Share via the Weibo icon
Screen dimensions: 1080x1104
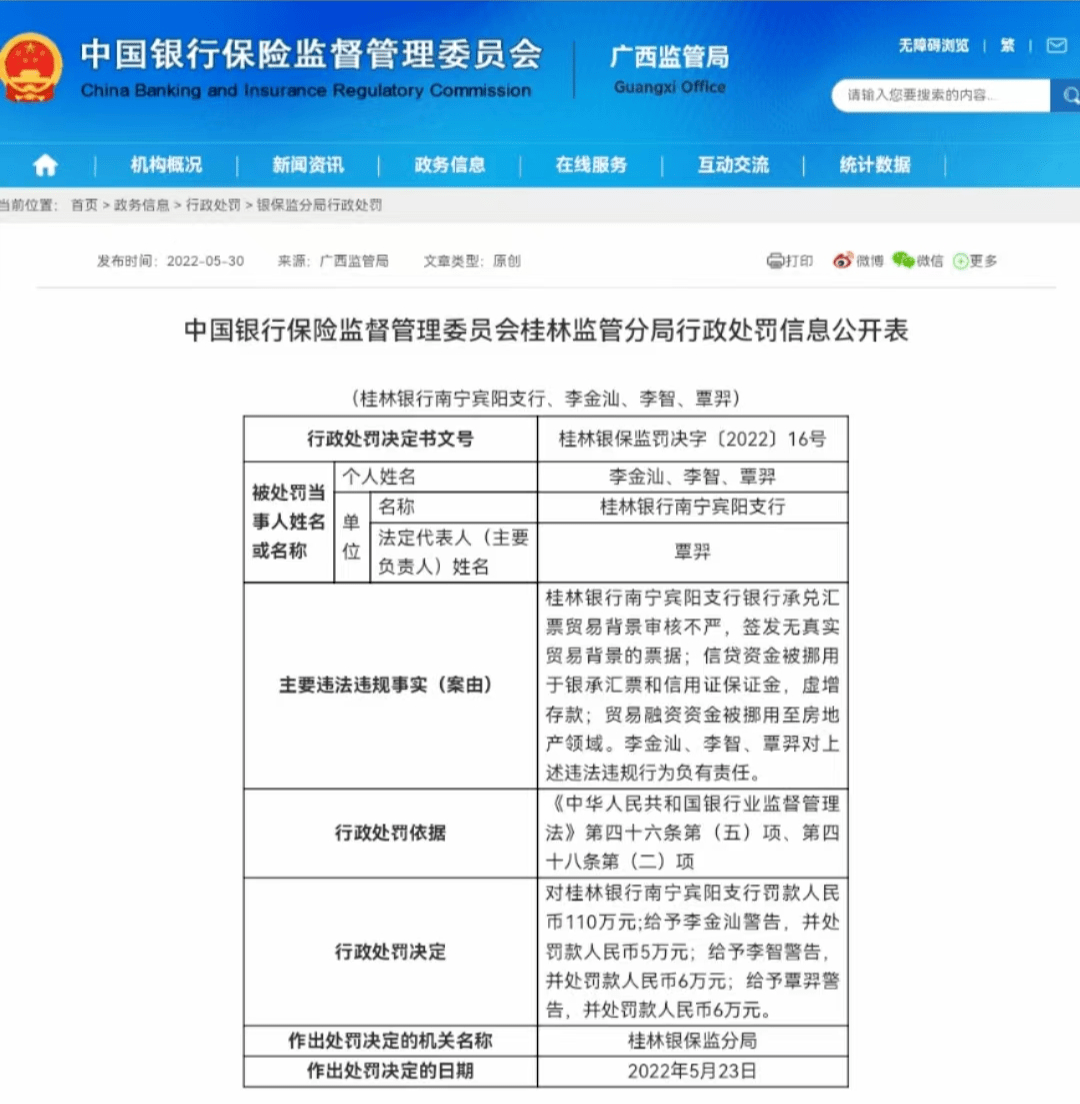click(x=842, y=261)
